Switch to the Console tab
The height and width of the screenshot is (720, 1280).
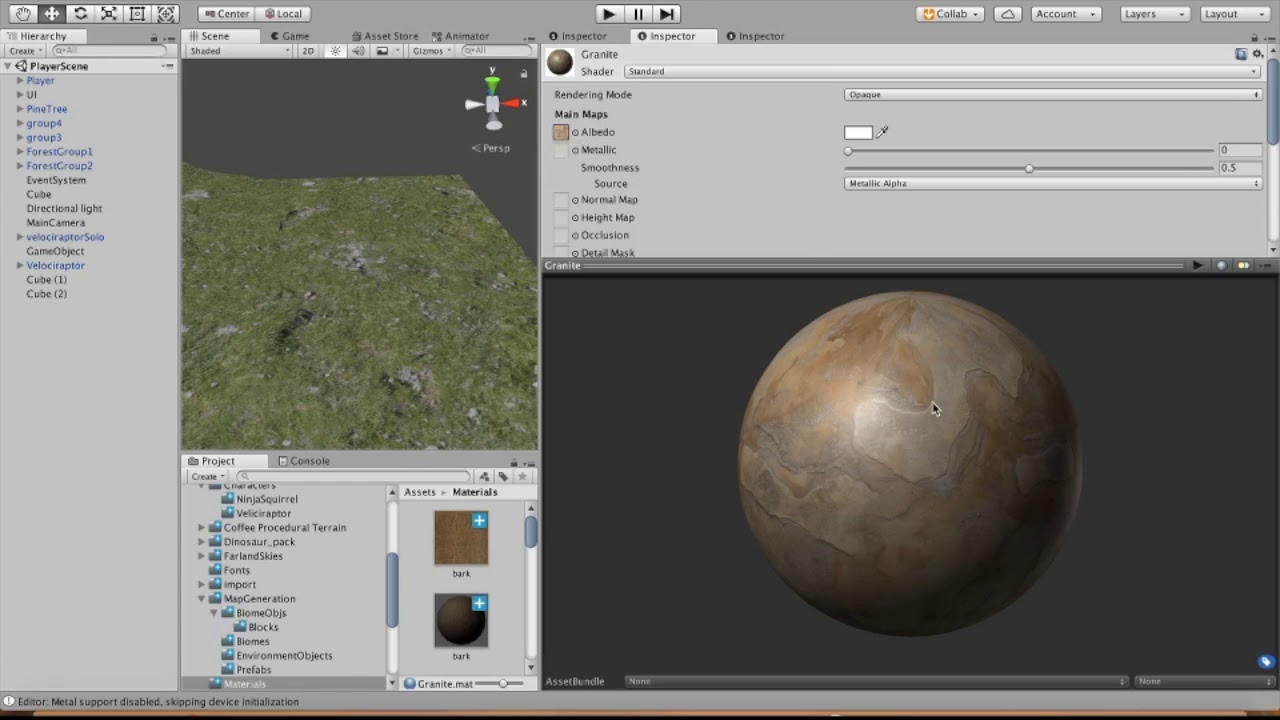303,461
